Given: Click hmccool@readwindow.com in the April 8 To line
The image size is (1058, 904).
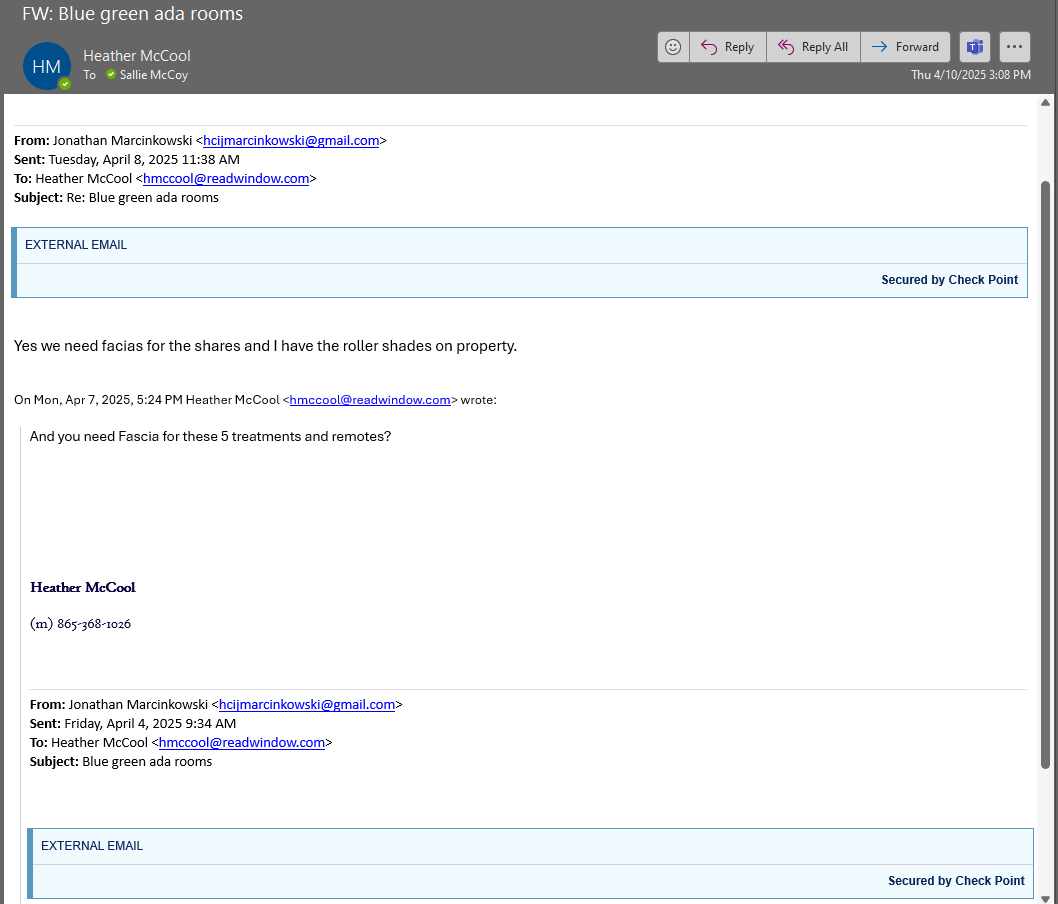Looking at the screenshot, I should click(x=226, y=179).
